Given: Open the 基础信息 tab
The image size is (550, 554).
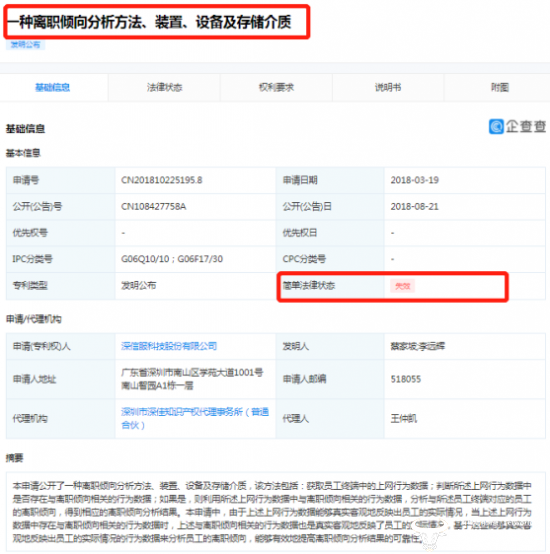Looking at the screenshot, I should [x=53, y=87].
